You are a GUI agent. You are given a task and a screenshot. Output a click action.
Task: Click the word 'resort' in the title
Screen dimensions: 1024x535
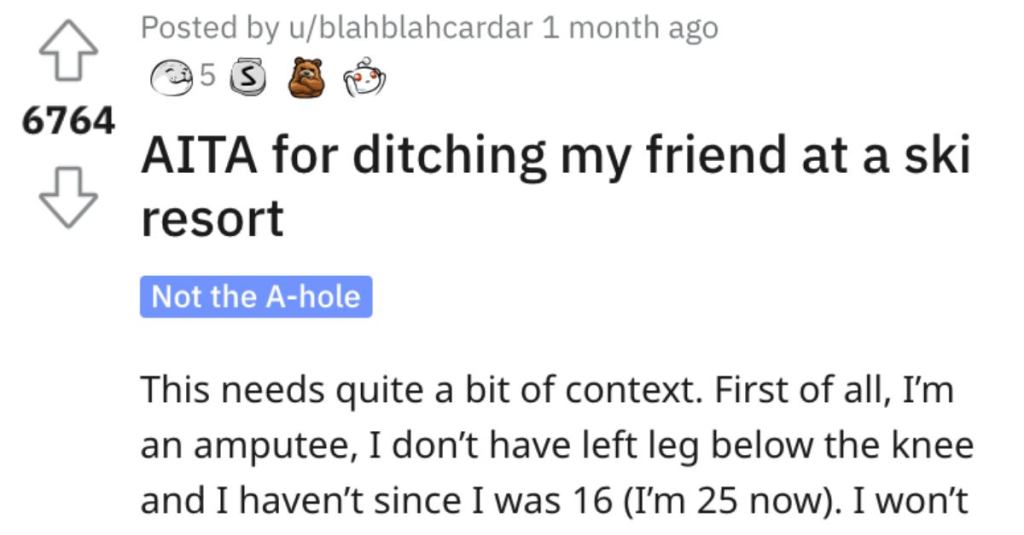tap(212, 219)
